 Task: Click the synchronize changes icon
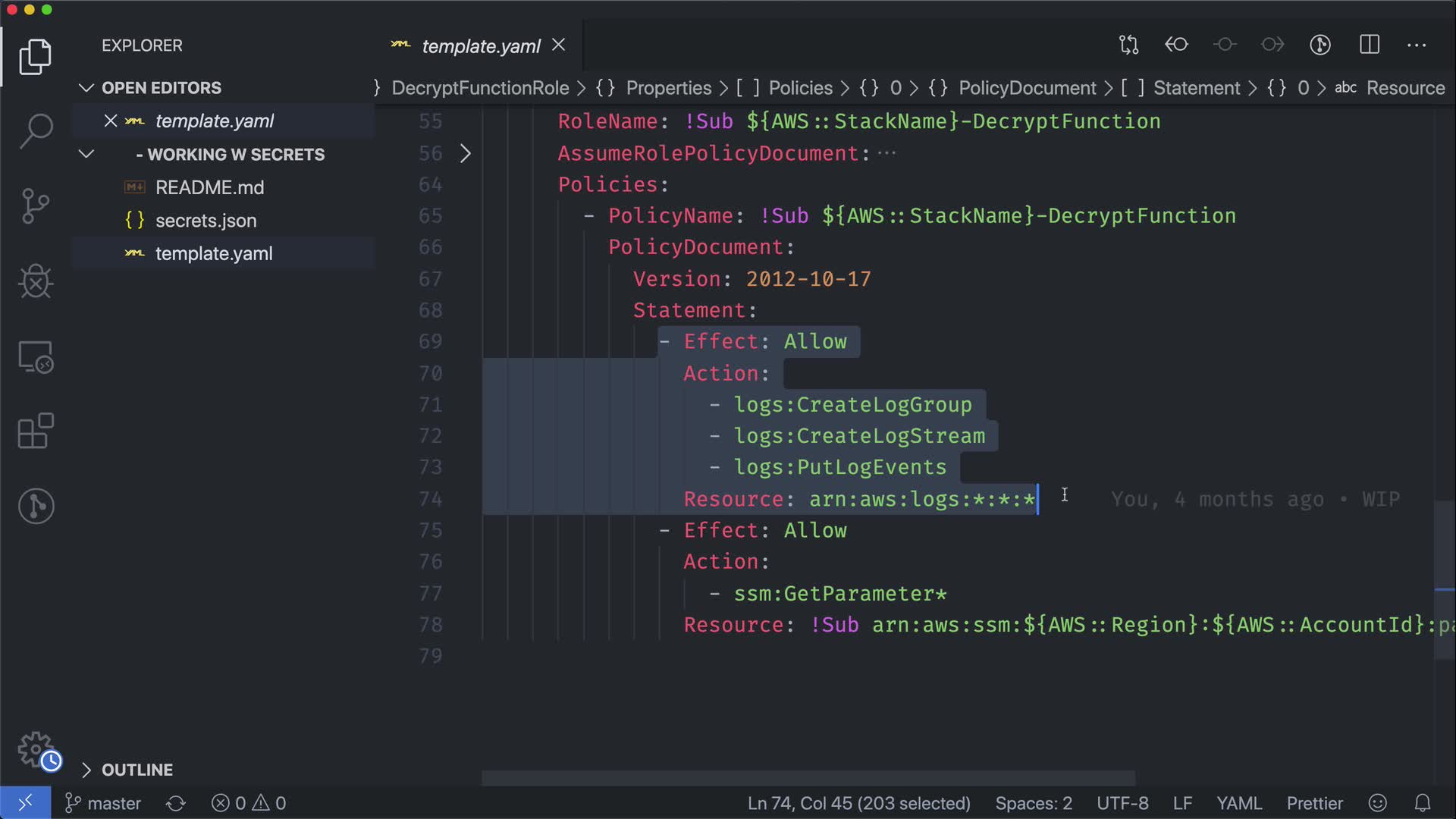176,803
